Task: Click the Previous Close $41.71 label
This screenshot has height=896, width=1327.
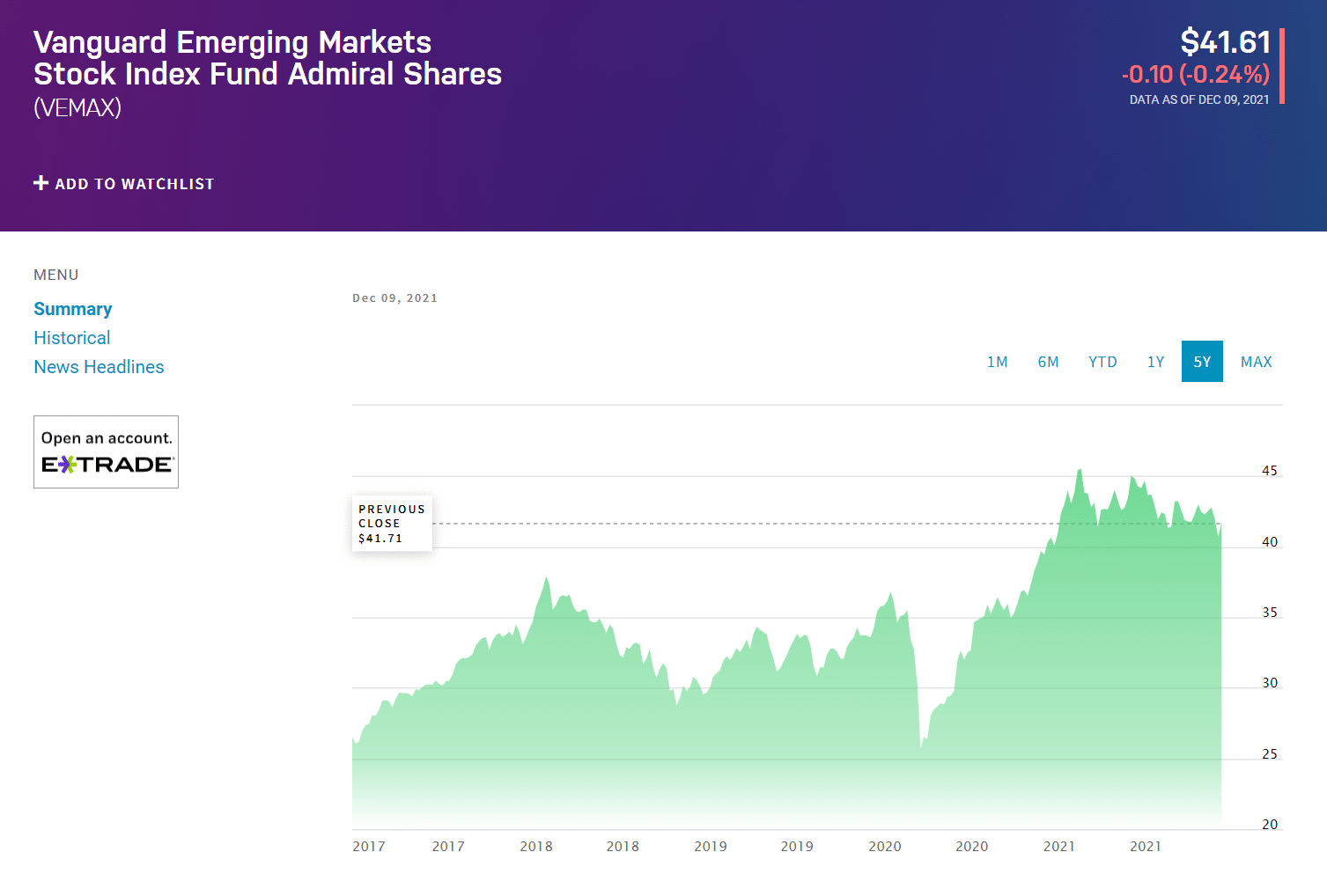Action: [392, 524]
